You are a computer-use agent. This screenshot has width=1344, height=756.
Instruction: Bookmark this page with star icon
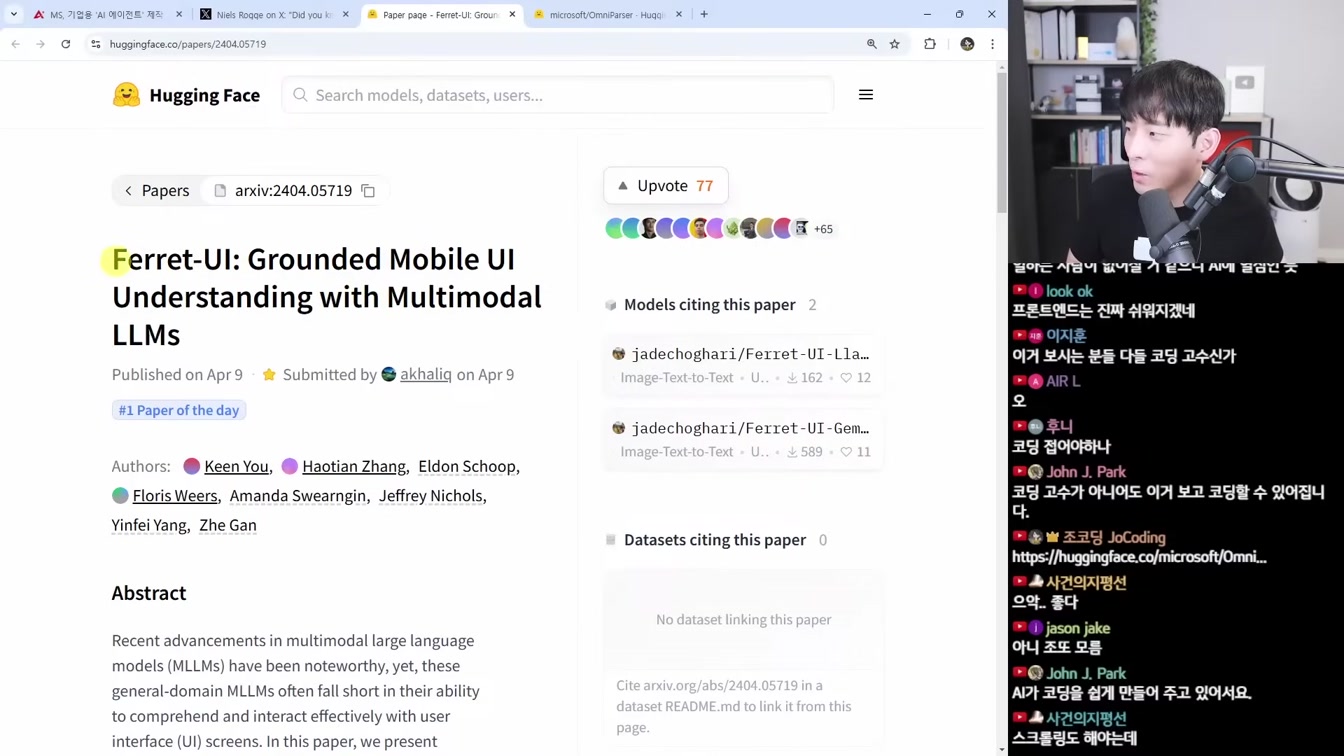pyautogui.click(x=895, y=44)
